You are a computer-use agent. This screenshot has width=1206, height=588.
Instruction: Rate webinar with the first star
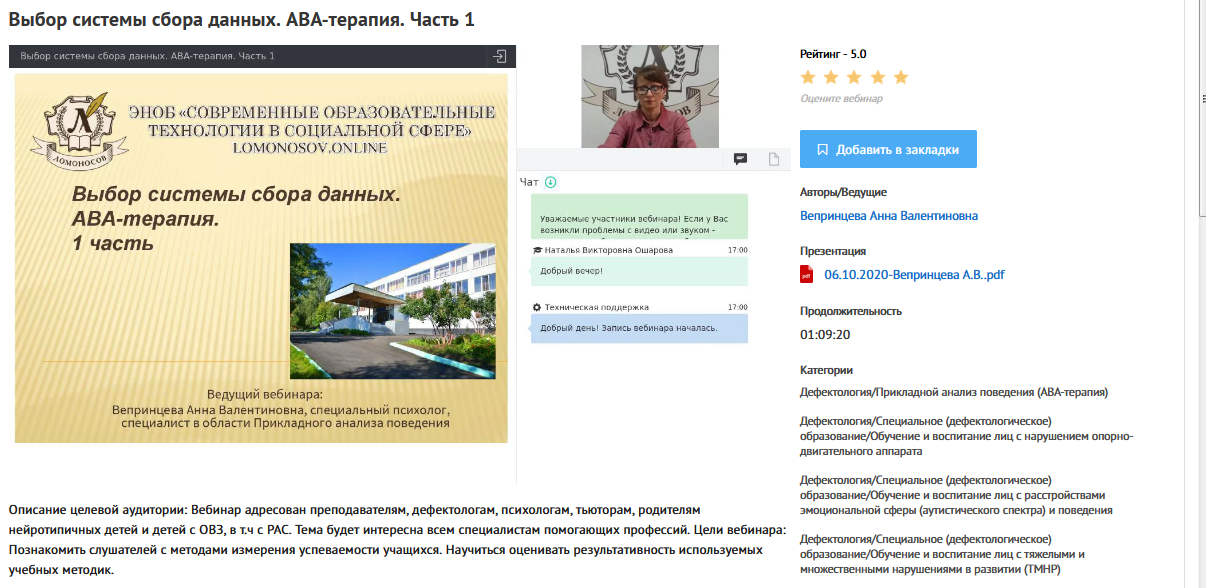tap(808, 77)
